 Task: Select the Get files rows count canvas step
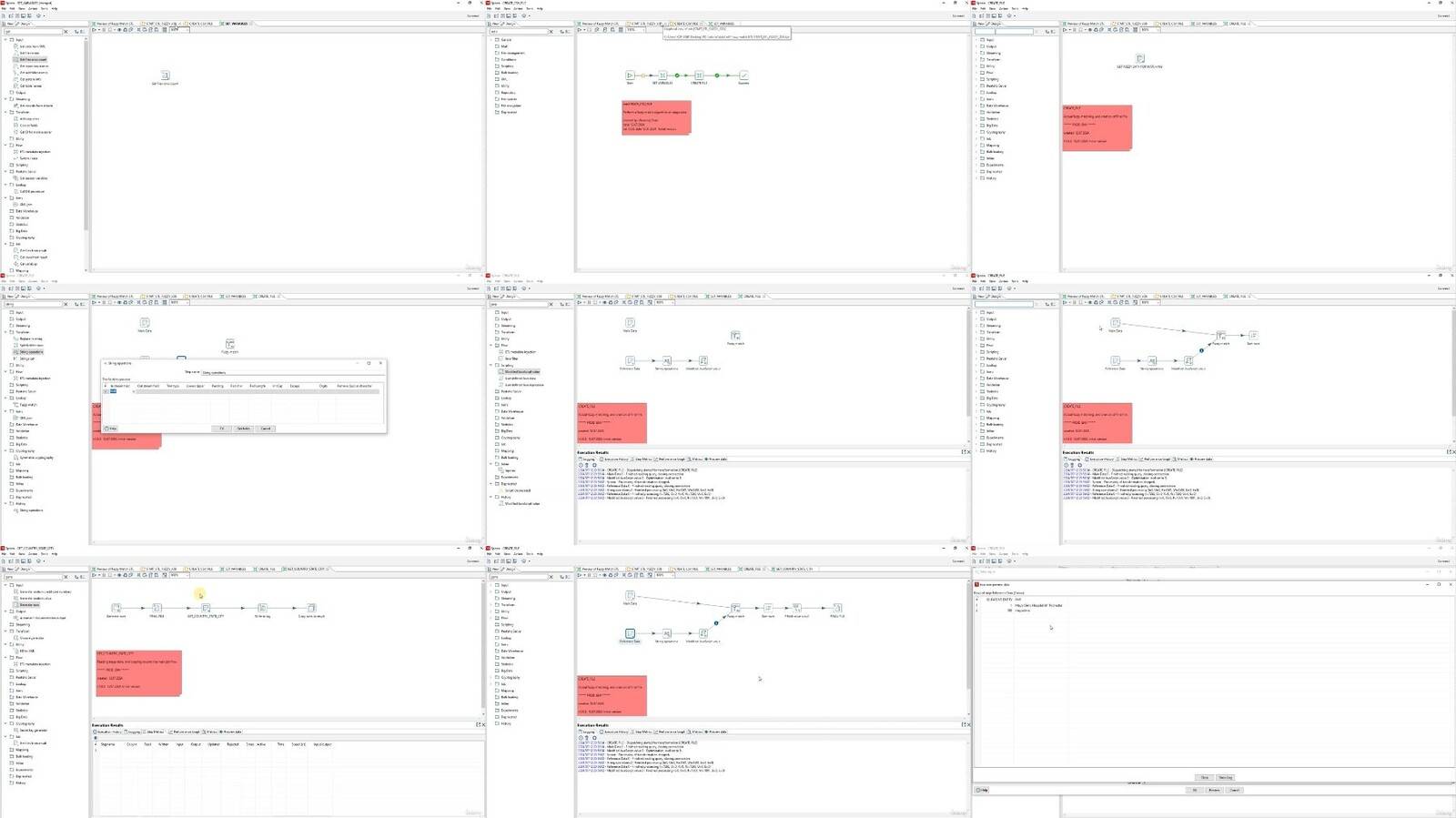(165, 76)
